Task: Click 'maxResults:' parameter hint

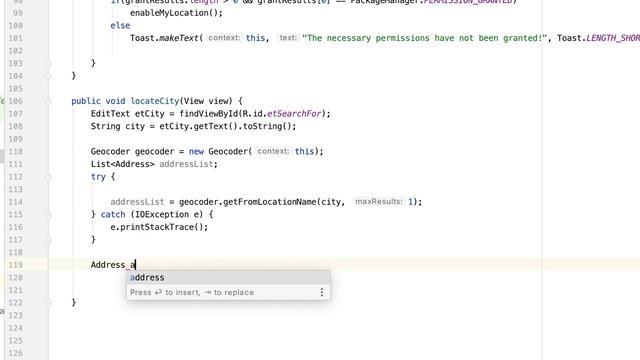Action: [x=378, y=202]
